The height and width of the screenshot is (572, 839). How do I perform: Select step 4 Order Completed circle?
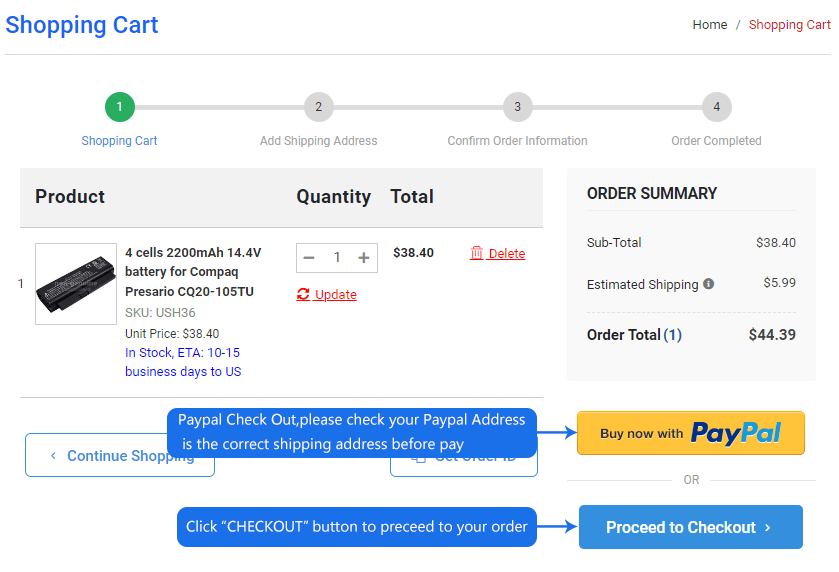tap(716, 106)
